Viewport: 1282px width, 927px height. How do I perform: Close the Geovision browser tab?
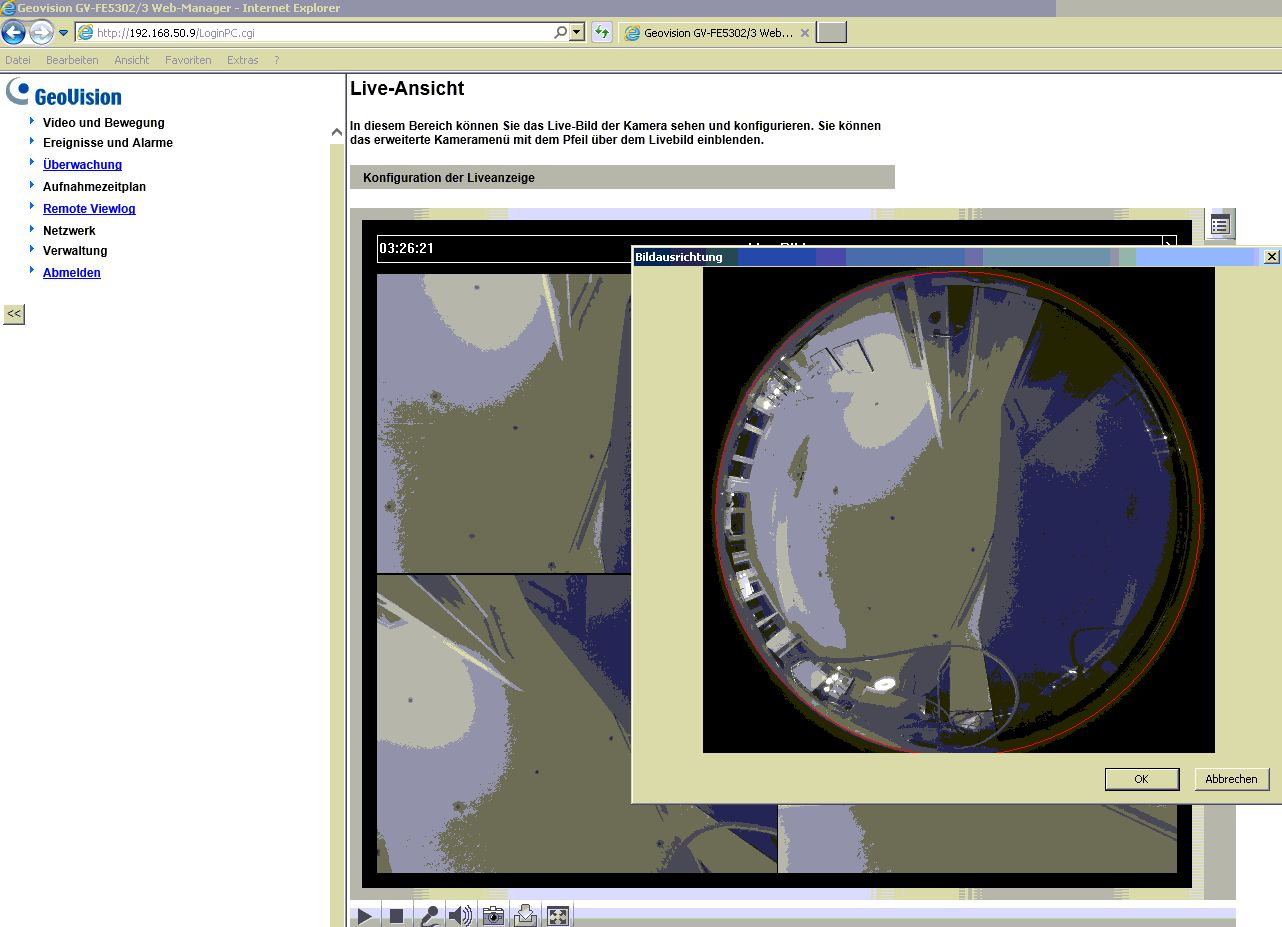click(805, 33)
